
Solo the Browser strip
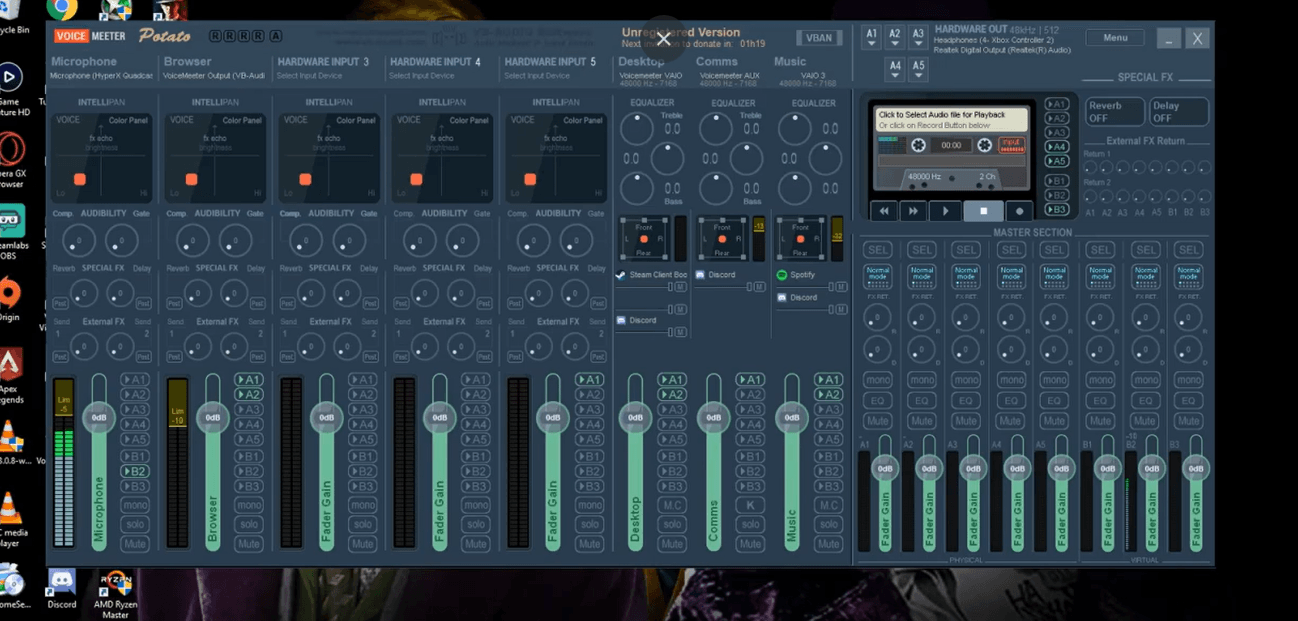pyautogui.click(x=249, y=524)
